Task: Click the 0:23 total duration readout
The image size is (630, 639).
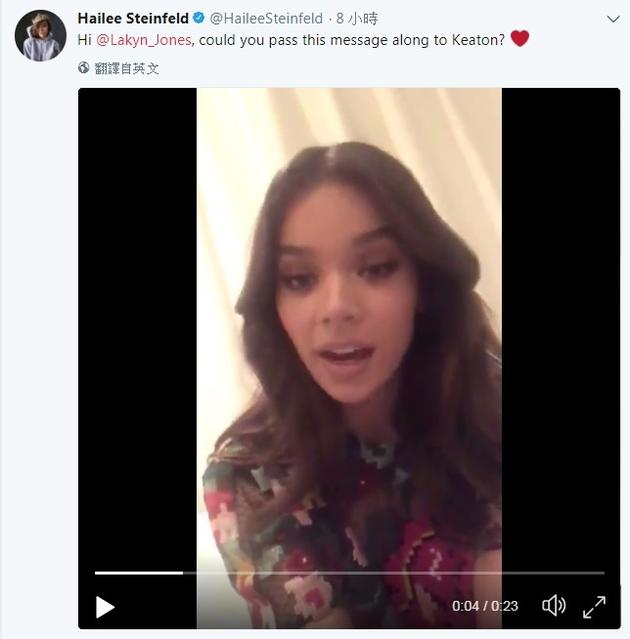Action: [x=504, y=606]
